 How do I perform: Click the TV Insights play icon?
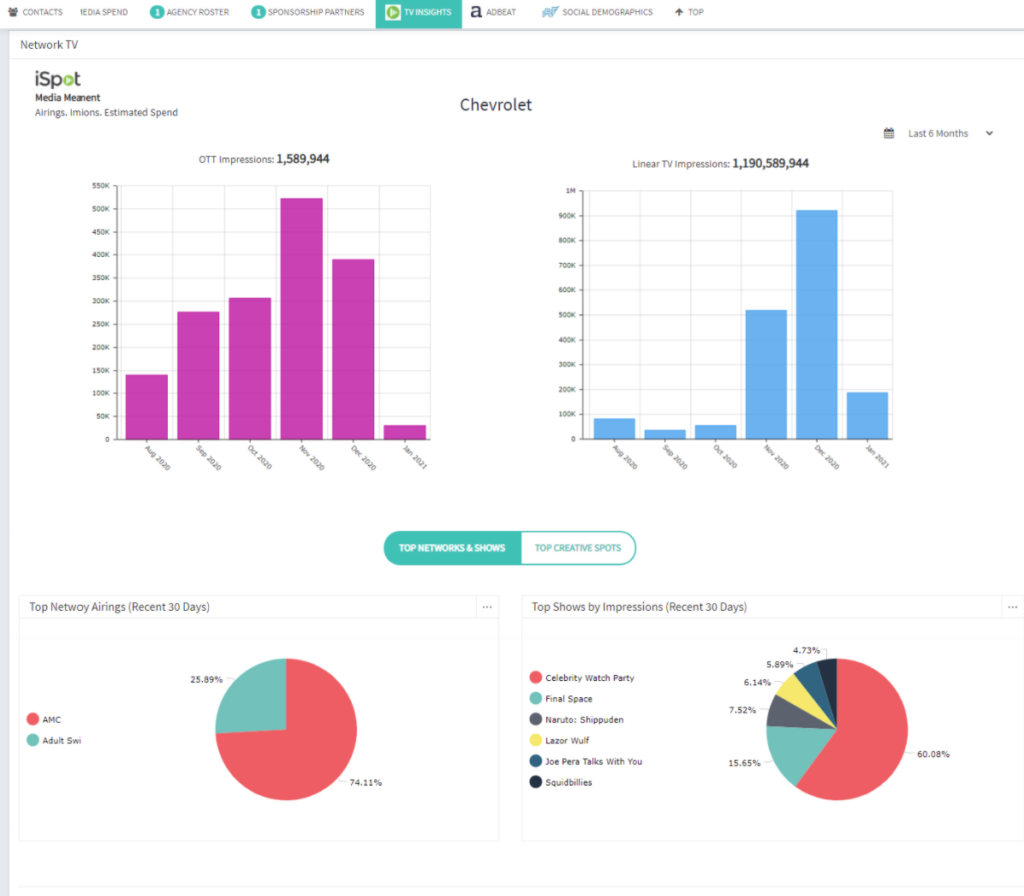click(x=393, y=12)
